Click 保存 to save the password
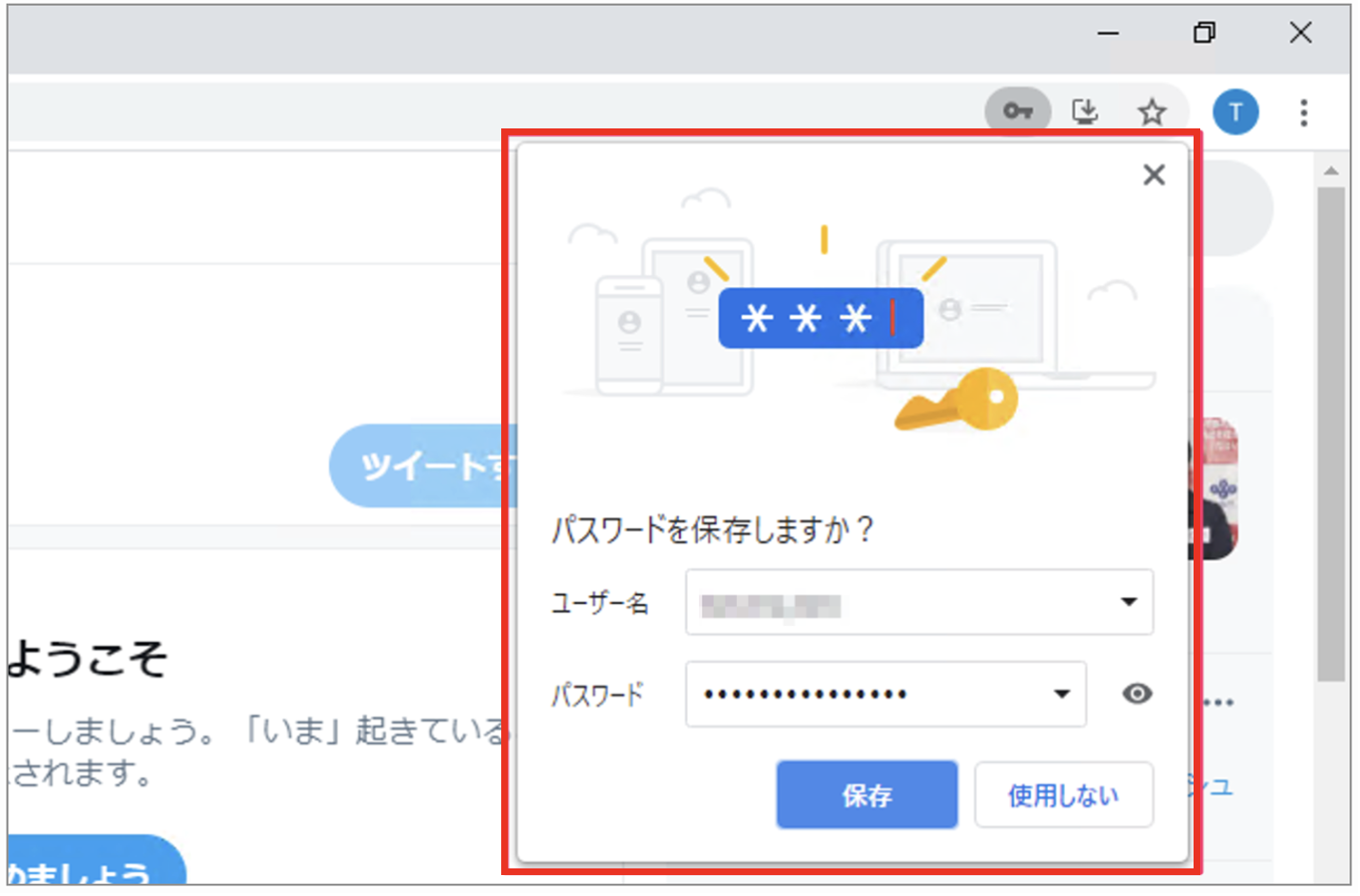The height and width of the screenshot is (896, 1360). (866, 795)
